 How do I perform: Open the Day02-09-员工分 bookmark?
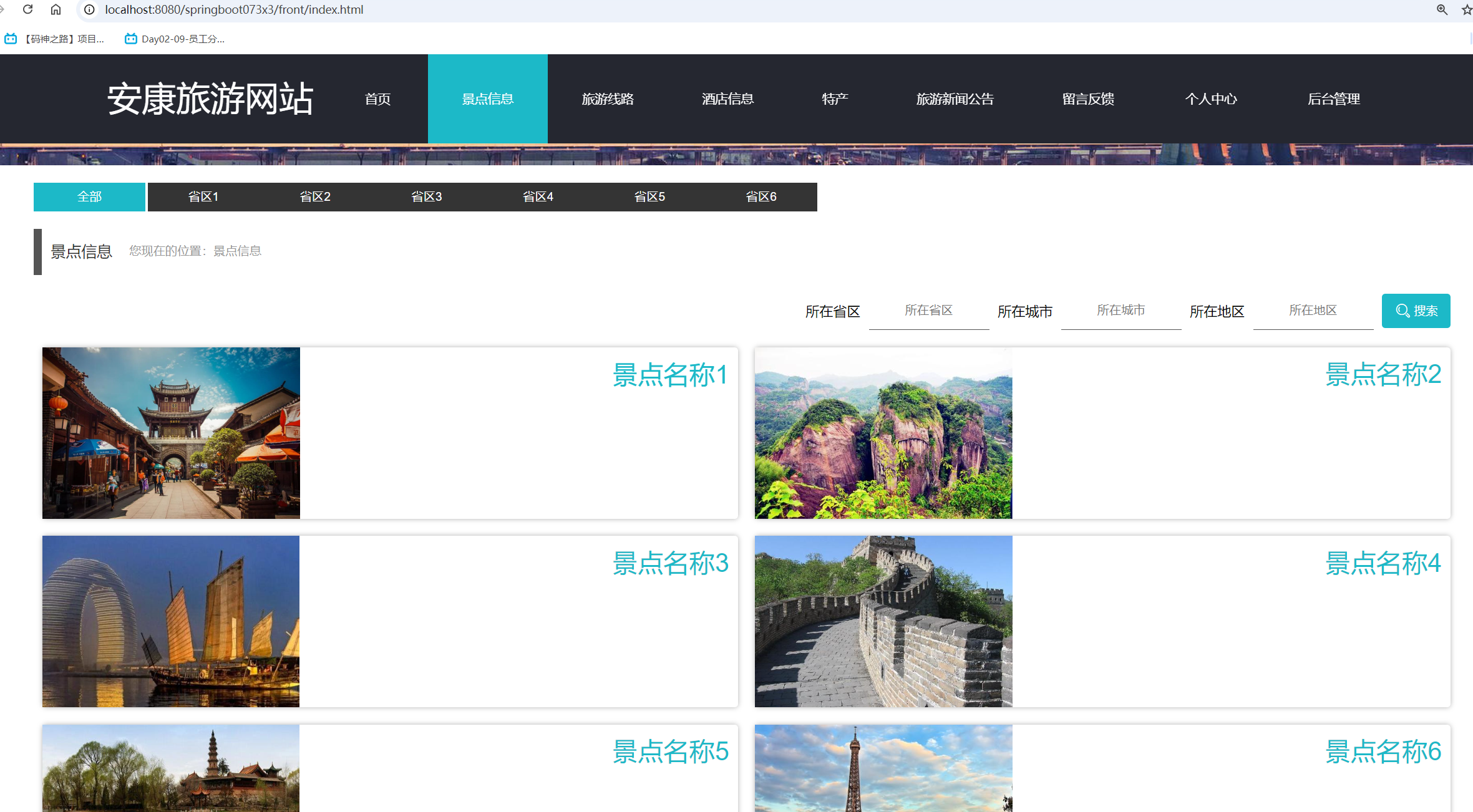click(175, 39)
